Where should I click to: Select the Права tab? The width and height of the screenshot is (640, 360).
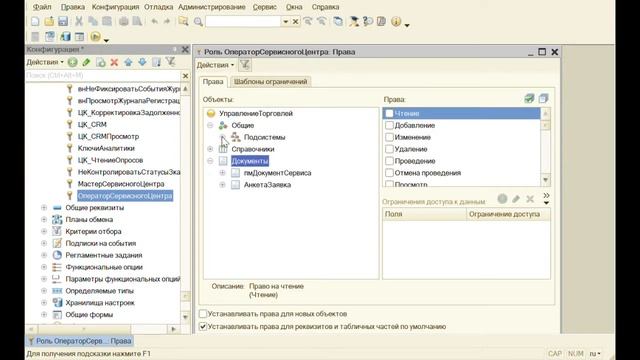click(213, 82)
